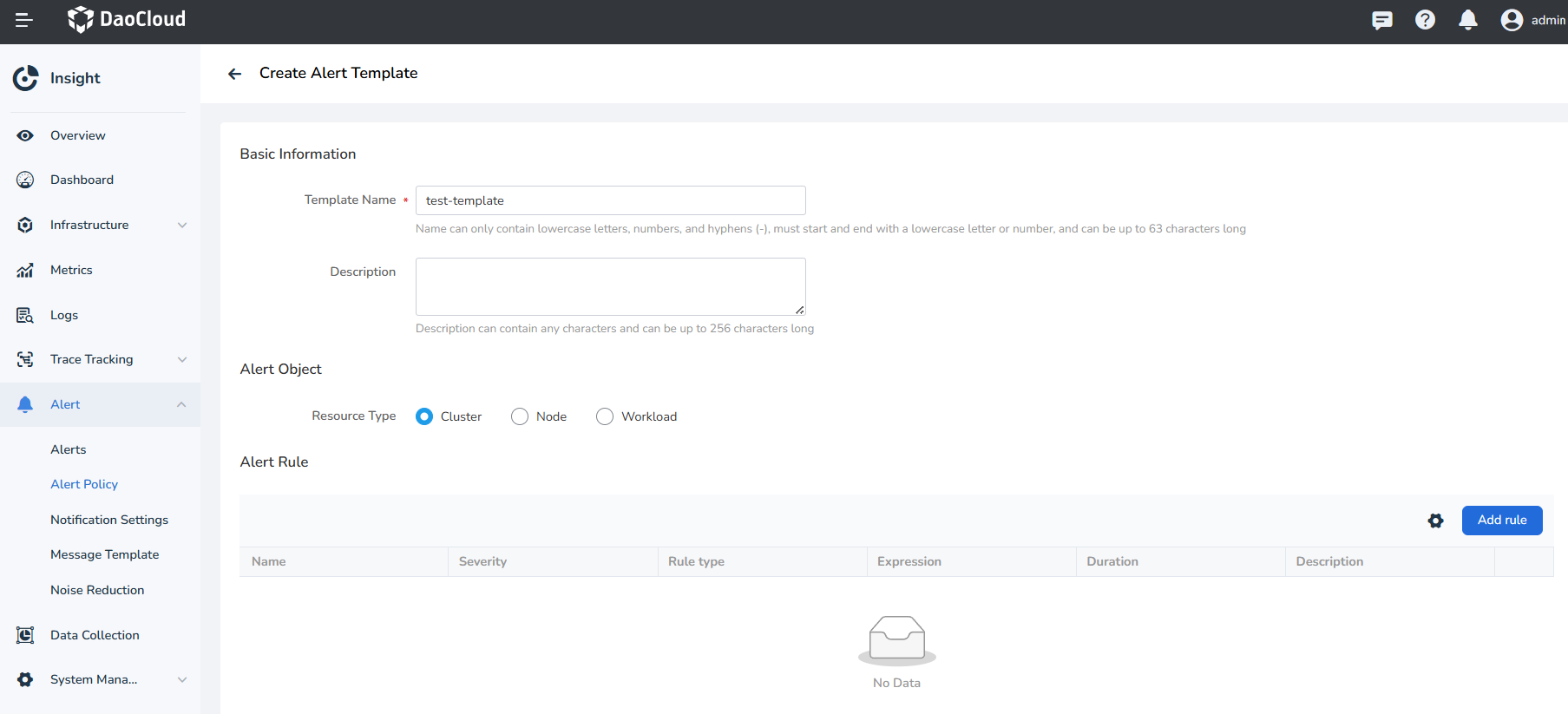
Task: Expand the Trace Tracking submenu chevron
Action: point(182,360)
